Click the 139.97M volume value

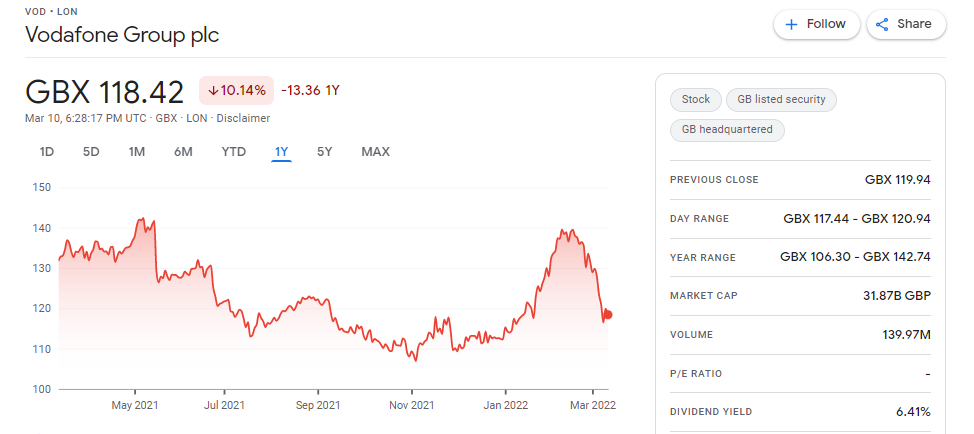pos(906,335)
